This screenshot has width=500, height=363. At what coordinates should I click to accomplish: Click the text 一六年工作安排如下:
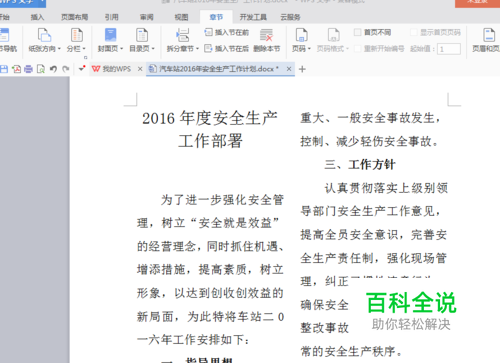(193, 340)
